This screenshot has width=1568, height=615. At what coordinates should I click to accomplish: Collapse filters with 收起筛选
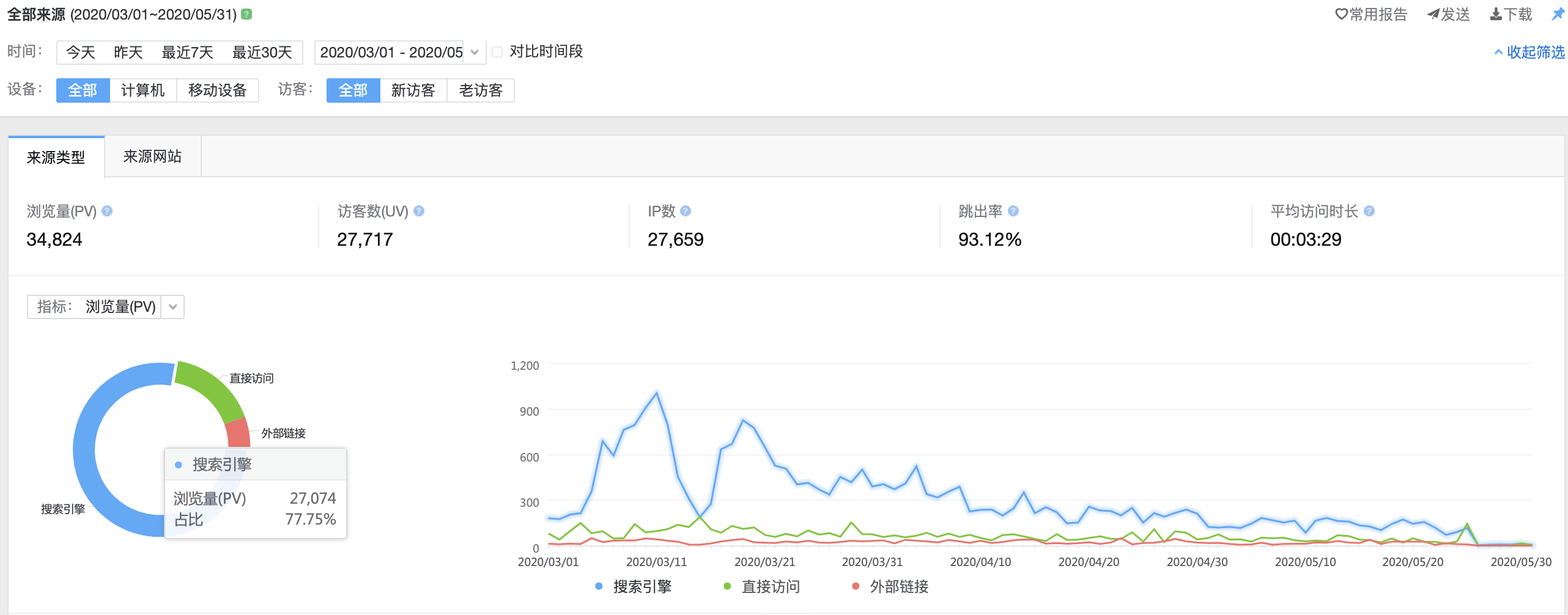(x=1529, y=52)
